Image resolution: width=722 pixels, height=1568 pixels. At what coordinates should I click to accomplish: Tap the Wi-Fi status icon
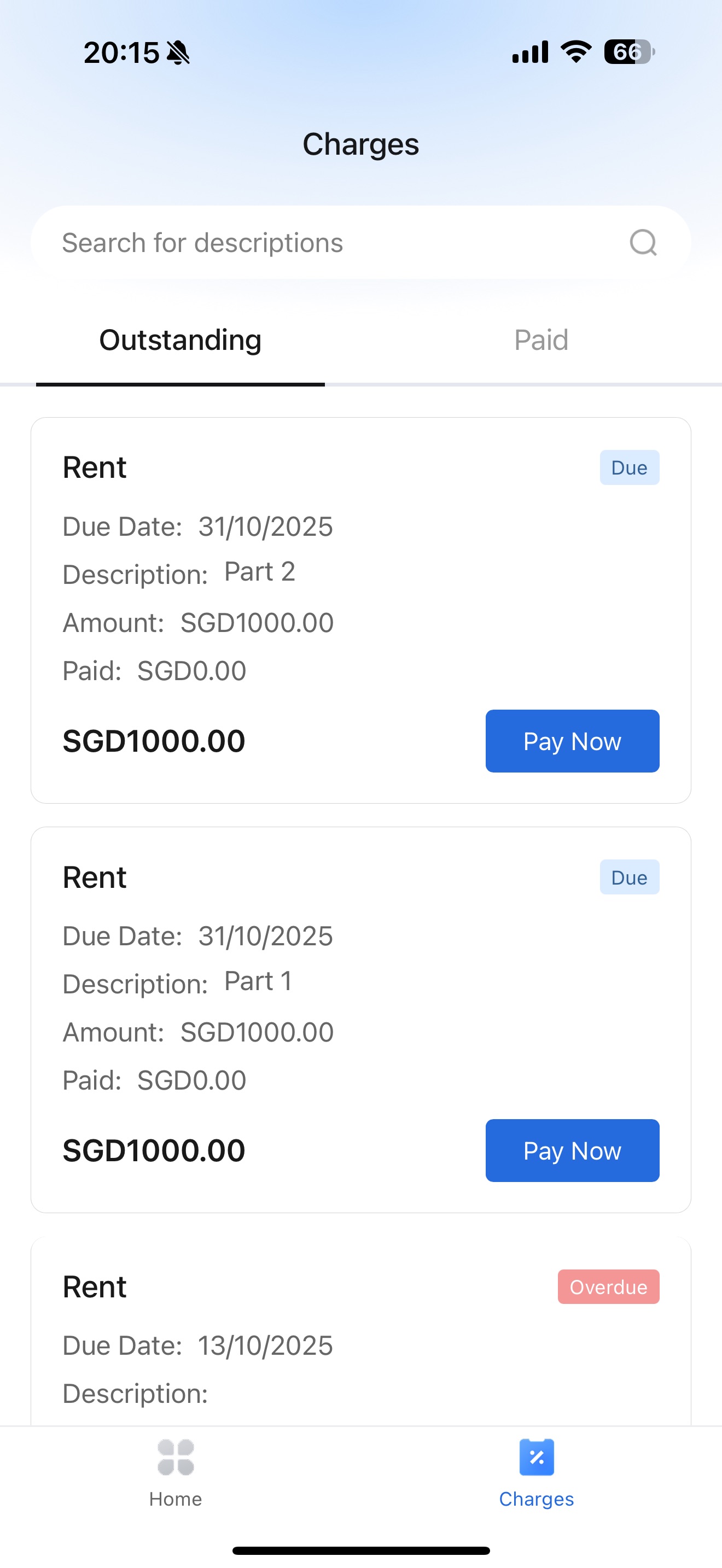pyautogui.click(x=576, y=52)
